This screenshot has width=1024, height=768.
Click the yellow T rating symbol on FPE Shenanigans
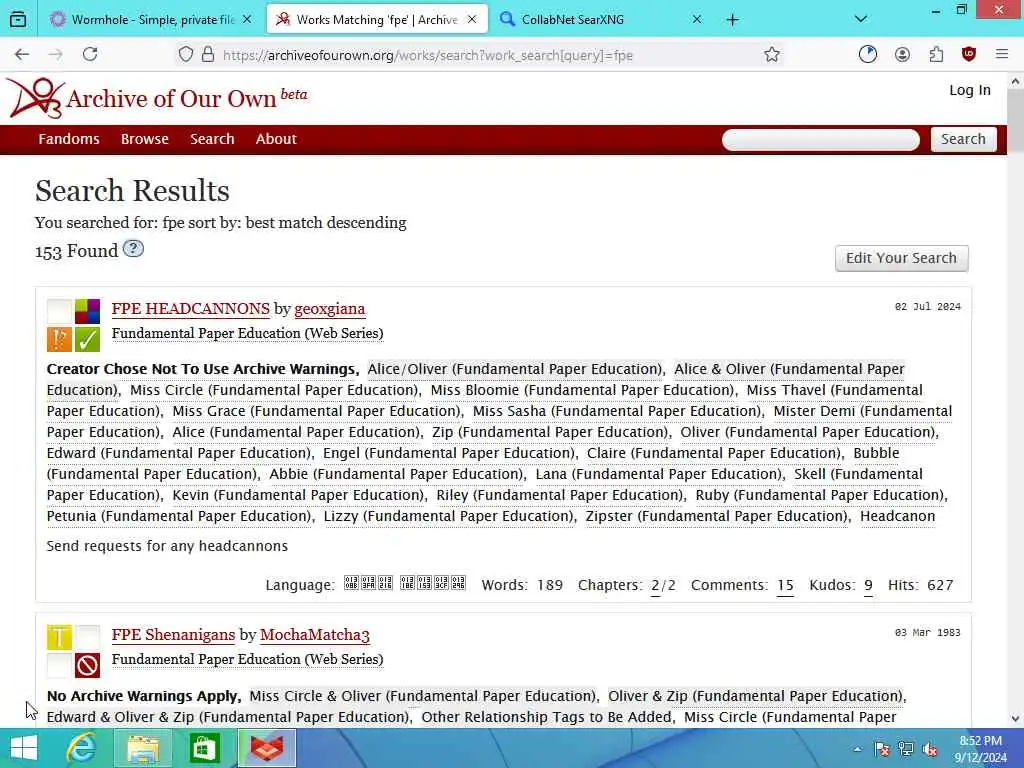(59, 637)
